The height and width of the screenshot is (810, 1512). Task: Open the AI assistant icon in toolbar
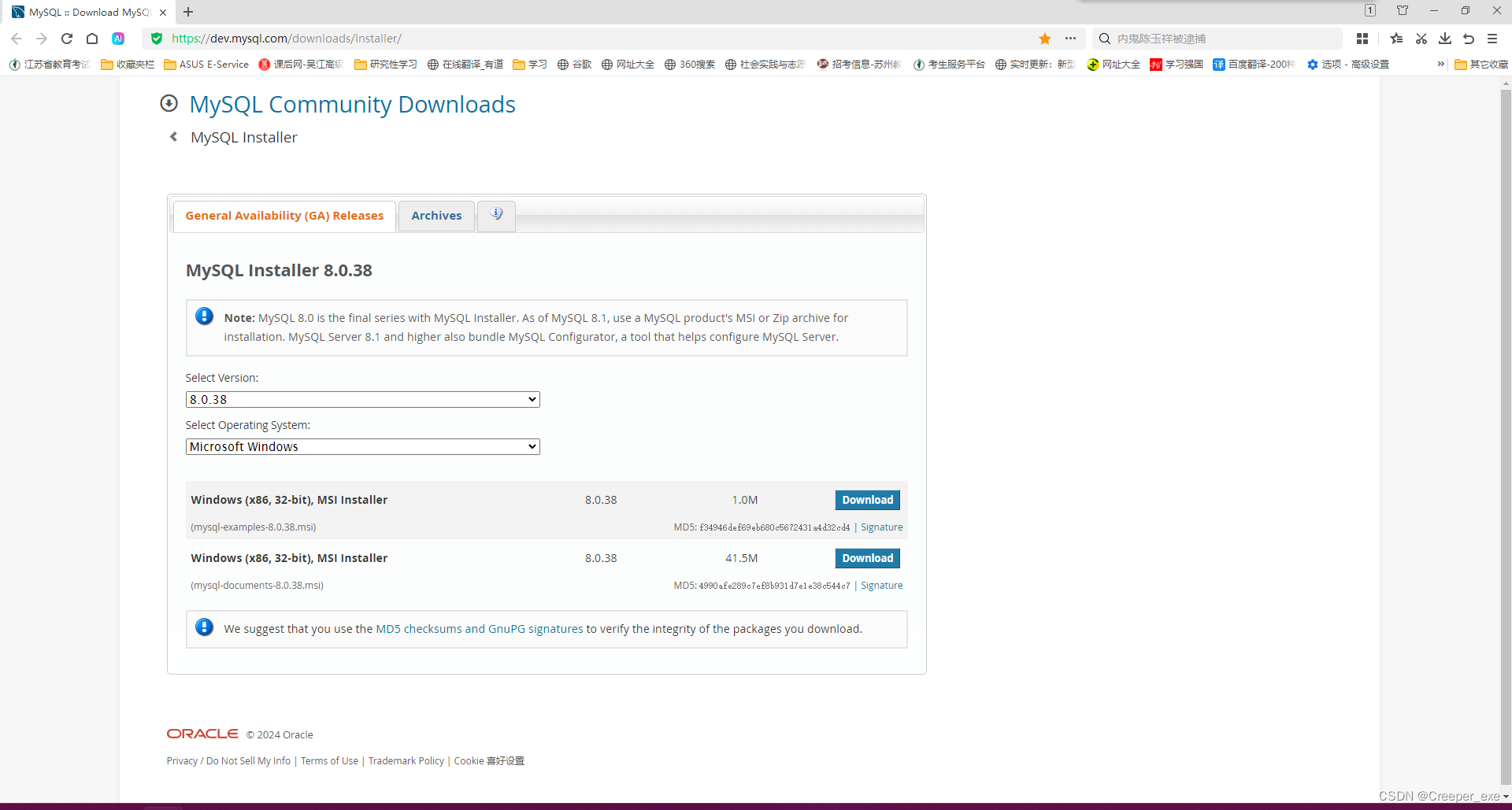click(118, 39)
